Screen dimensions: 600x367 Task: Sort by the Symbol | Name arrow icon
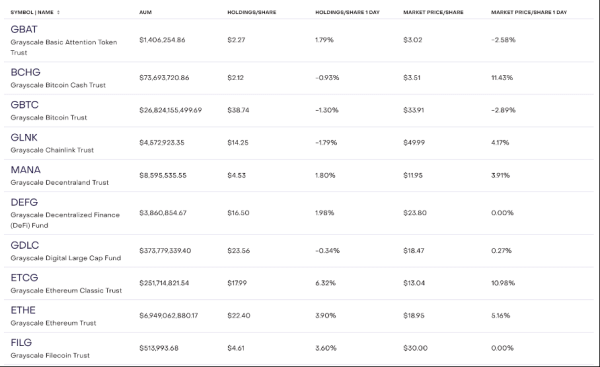pyautogui.click(x=59, y=12)
